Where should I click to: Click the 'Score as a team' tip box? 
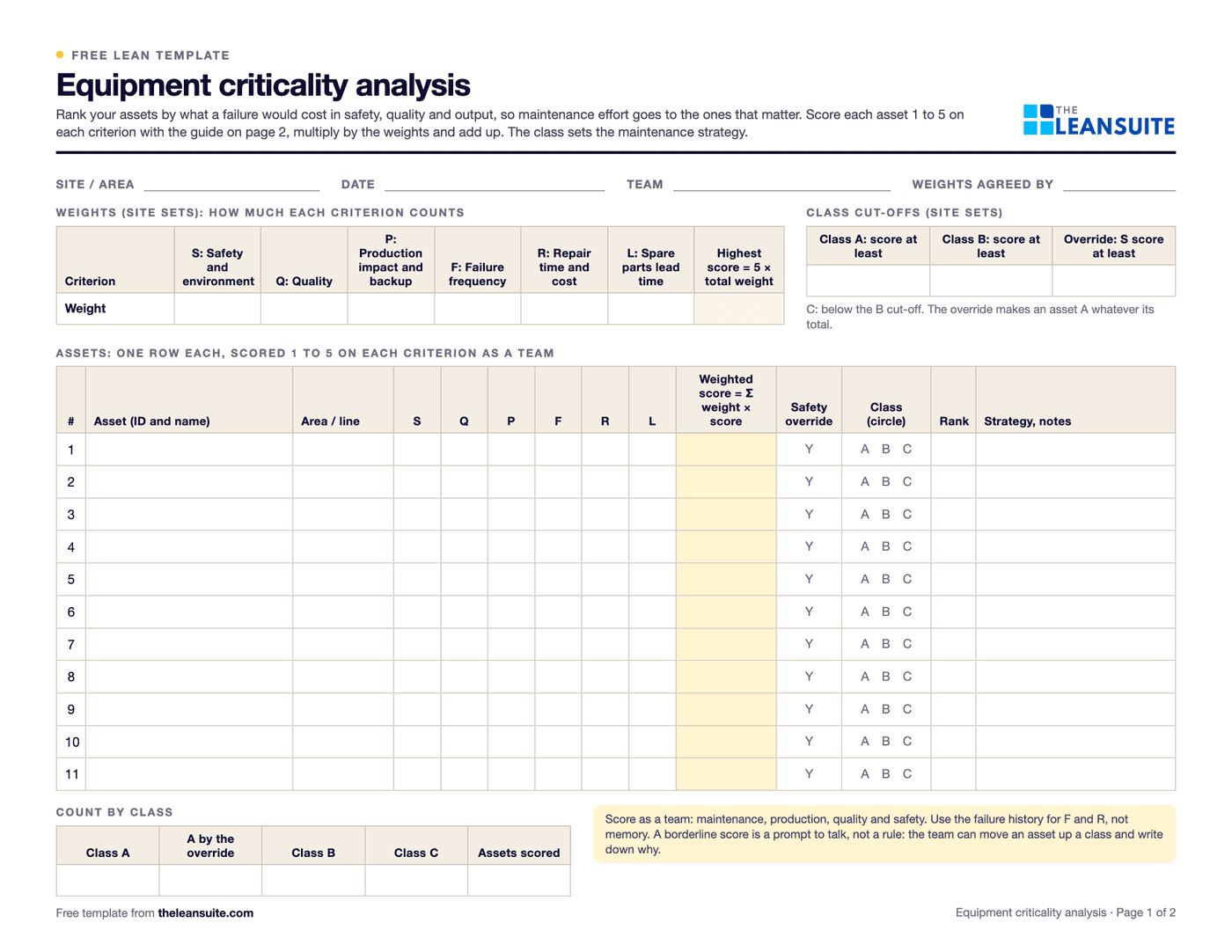pyautogui.click(x=884, y=834)
